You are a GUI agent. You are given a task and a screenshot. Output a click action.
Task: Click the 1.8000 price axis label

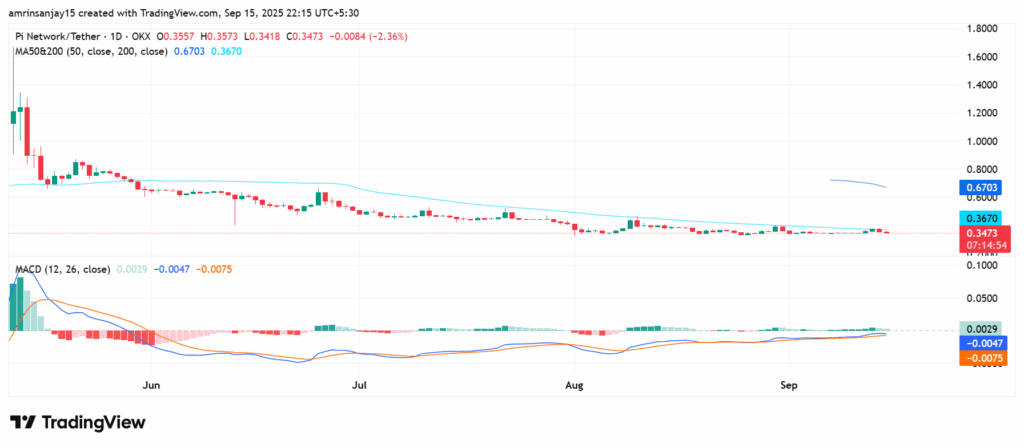coord(984,29)
